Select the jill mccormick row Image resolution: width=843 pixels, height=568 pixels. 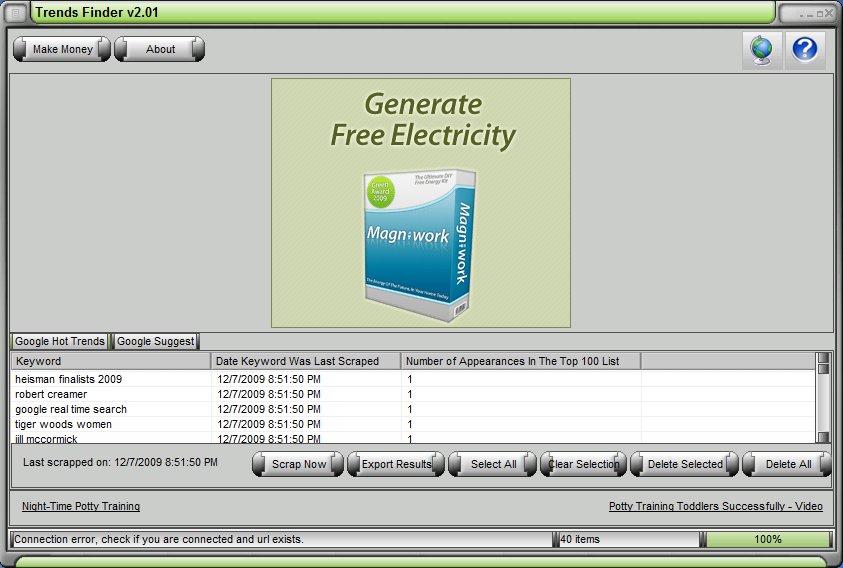(413, 438)
